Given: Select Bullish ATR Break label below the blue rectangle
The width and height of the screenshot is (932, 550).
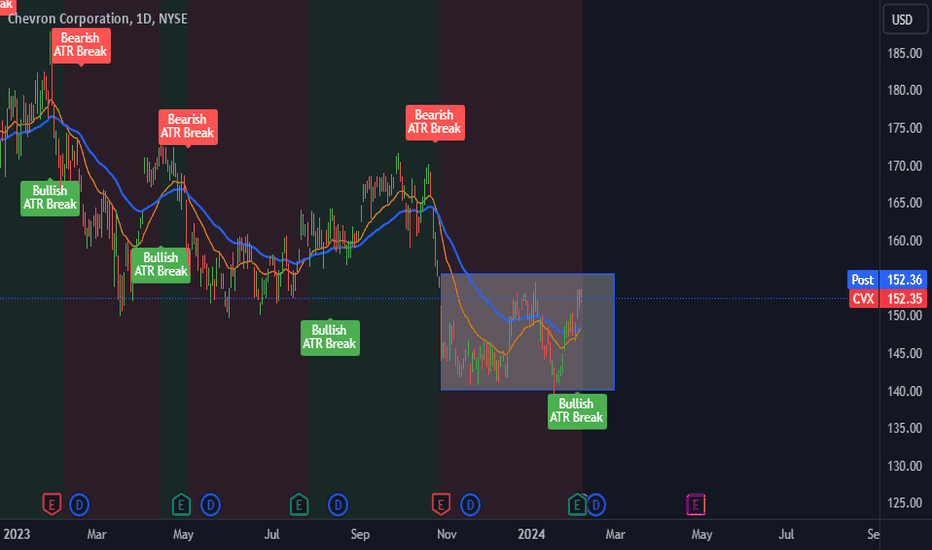Looking at the screenshot, I should click(577, 410).
